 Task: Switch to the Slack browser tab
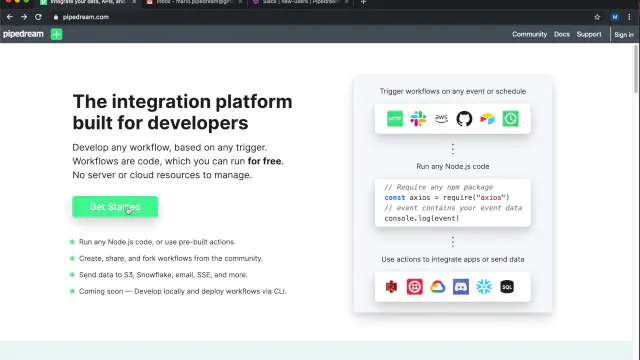[300, 2]
